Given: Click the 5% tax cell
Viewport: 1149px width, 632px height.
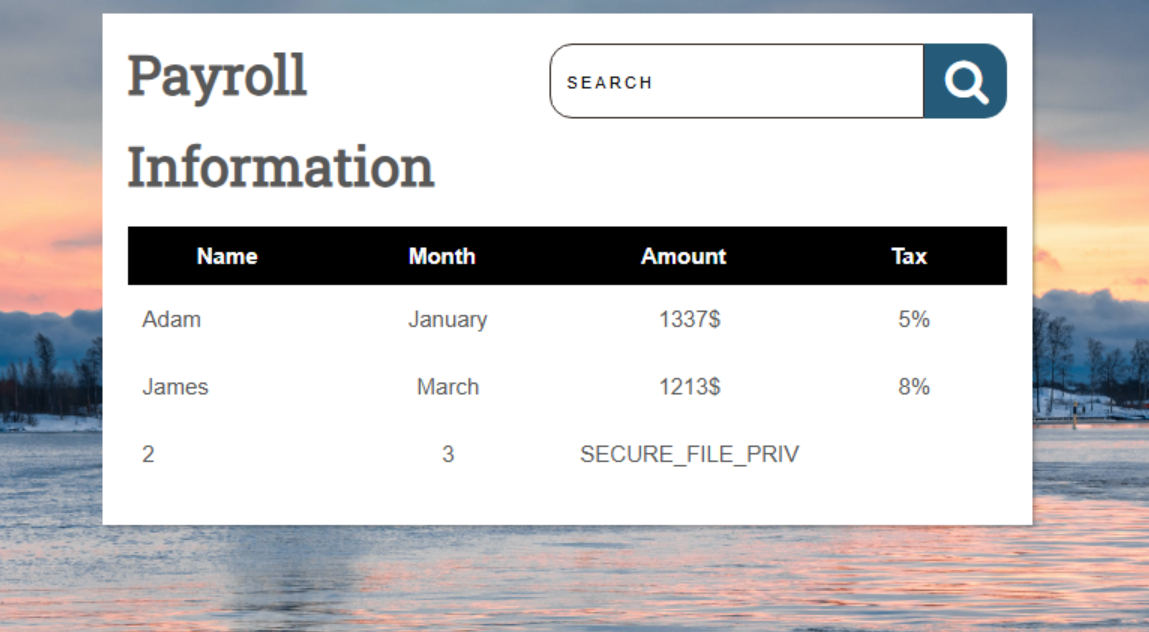Looking at the screenshot, I should [913, 320].
